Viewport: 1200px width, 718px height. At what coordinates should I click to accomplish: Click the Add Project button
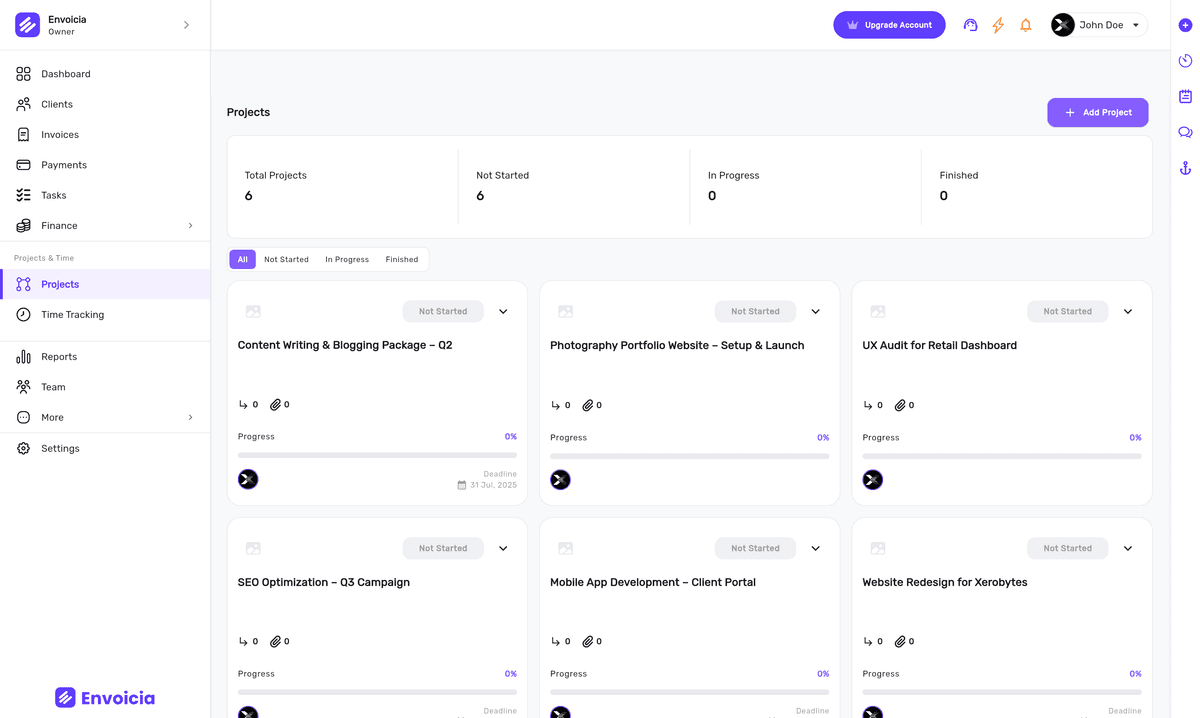(1097, 112)
